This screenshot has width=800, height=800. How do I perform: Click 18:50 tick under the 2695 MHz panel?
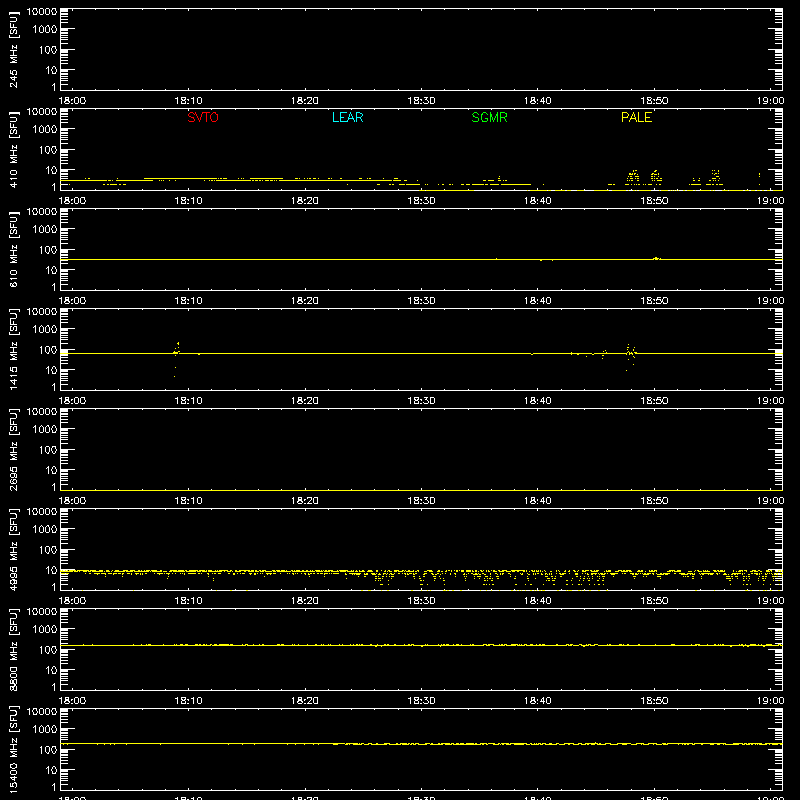point(654,501)
